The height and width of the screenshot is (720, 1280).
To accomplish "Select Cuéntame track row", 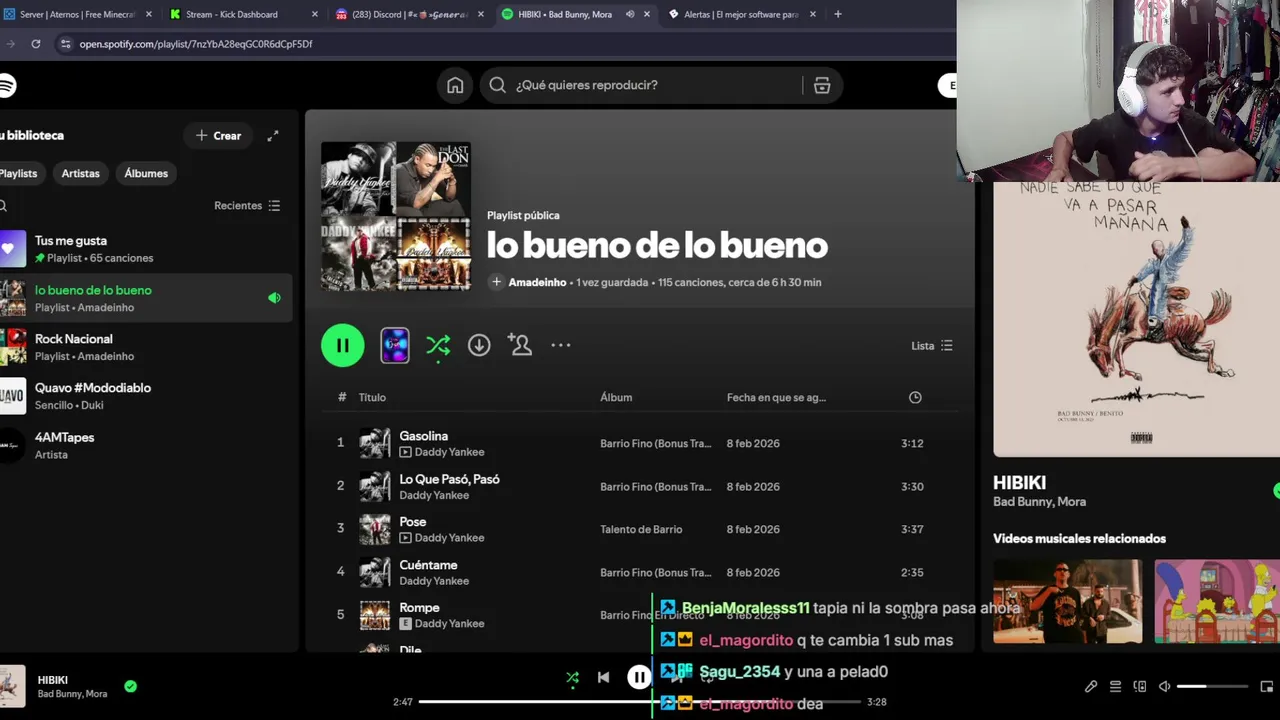I will tap(640, 572).
